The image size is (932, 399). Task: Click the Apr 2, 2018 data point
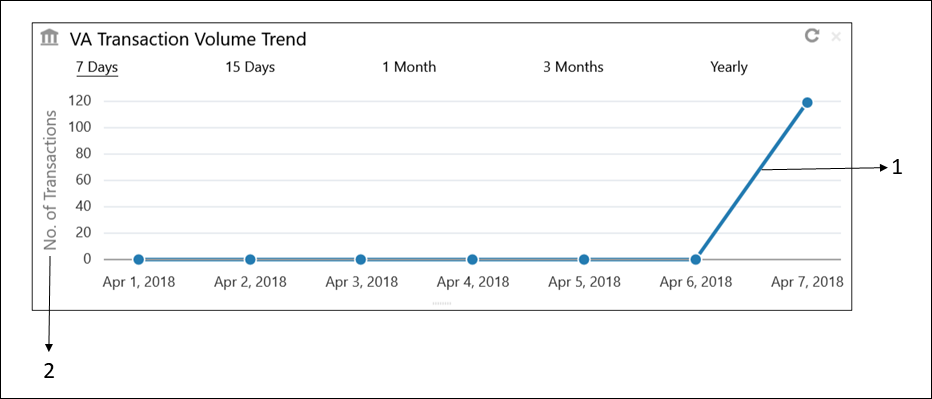point(250,259)
